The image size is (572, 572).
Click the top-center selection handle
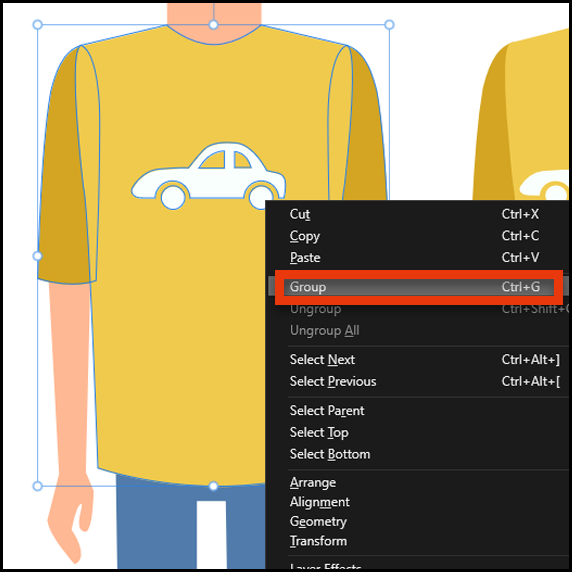(213, 25)
